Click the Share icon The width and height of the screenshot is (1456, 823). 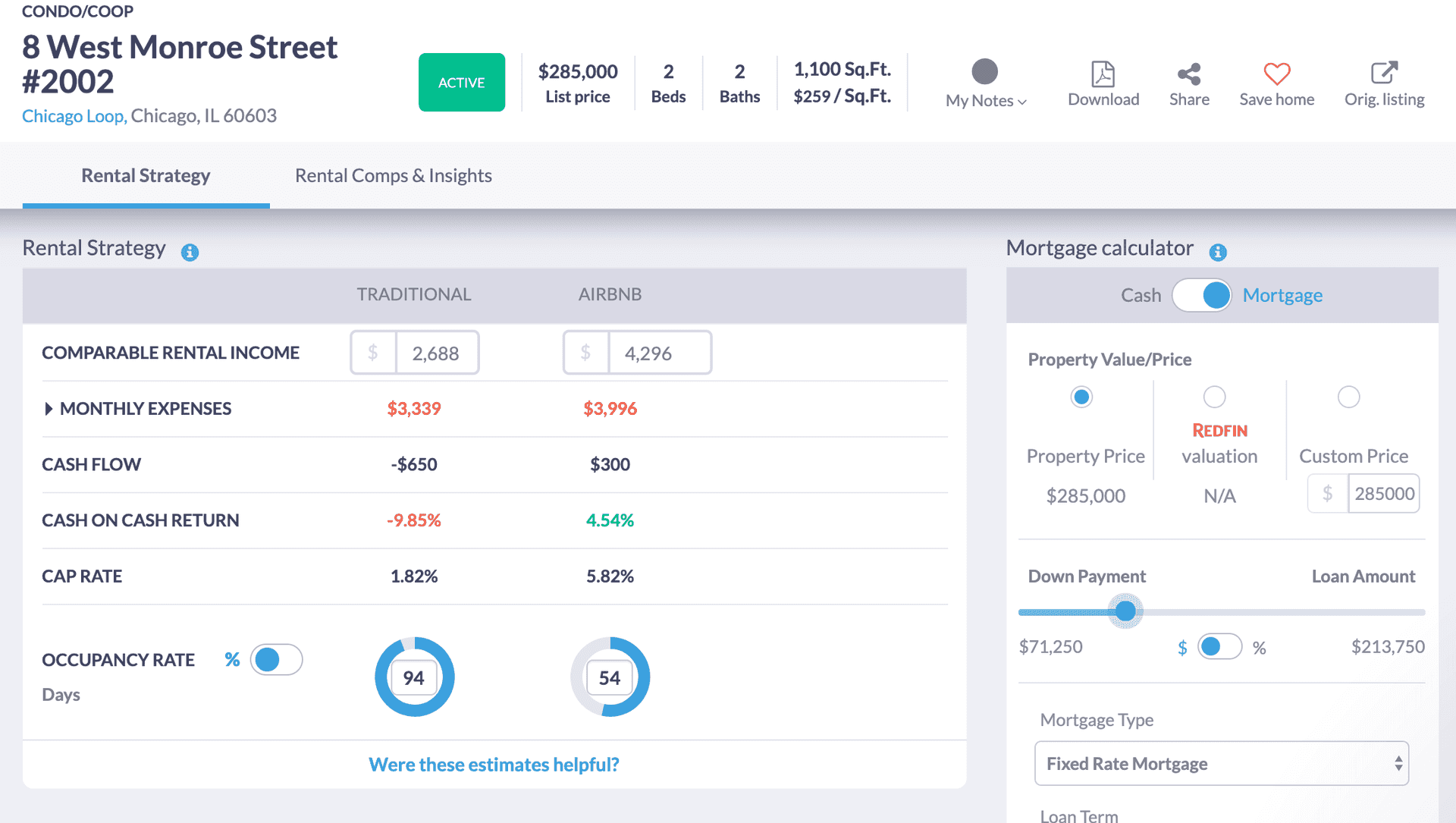coord(1188,74)
